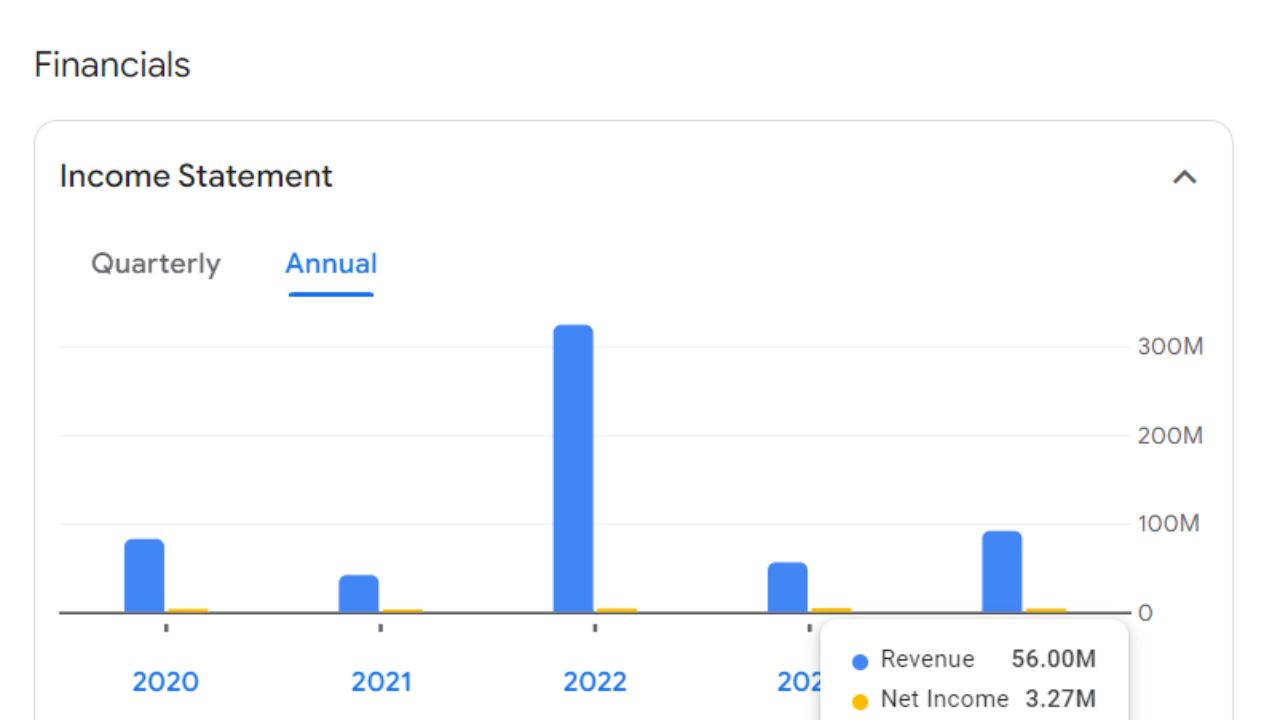Select the 2021 year label
1280x720 pixels.
click(381, 682)
